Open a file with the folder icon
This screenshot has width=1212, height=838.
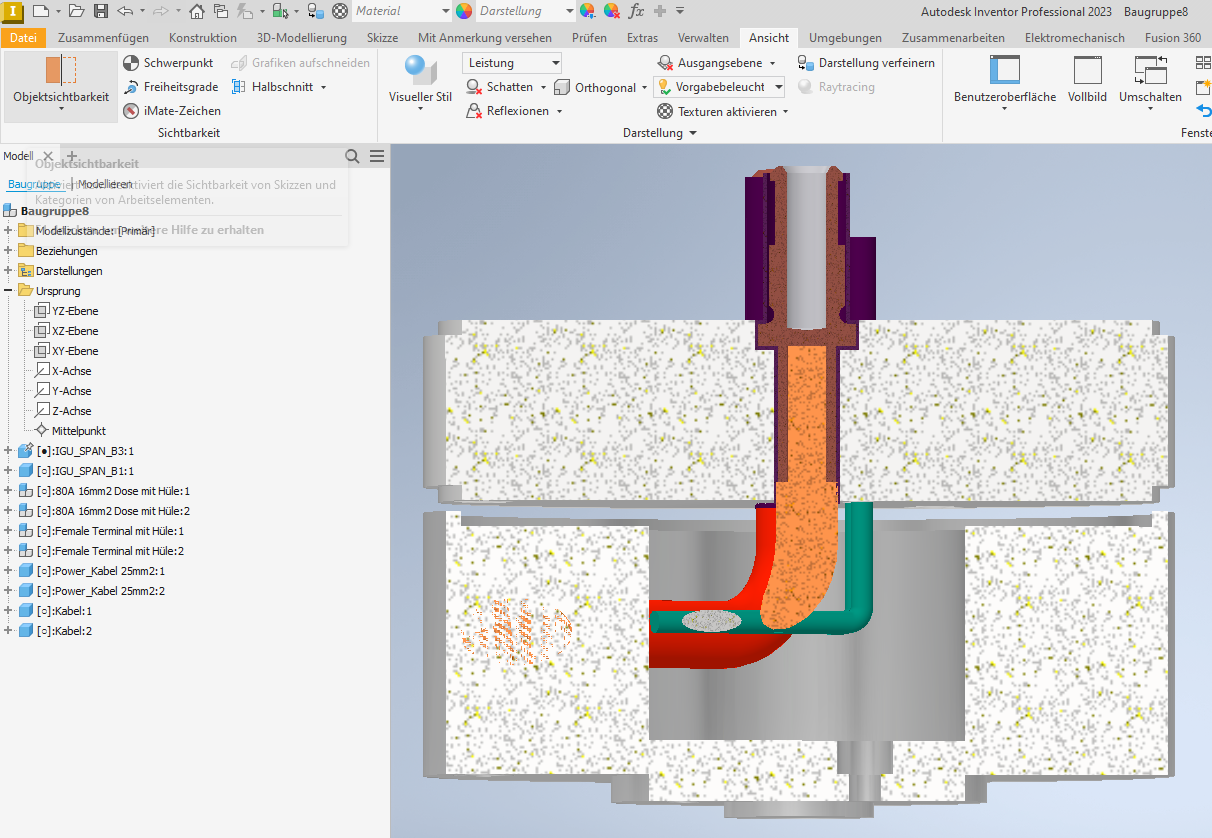point(77,11)
